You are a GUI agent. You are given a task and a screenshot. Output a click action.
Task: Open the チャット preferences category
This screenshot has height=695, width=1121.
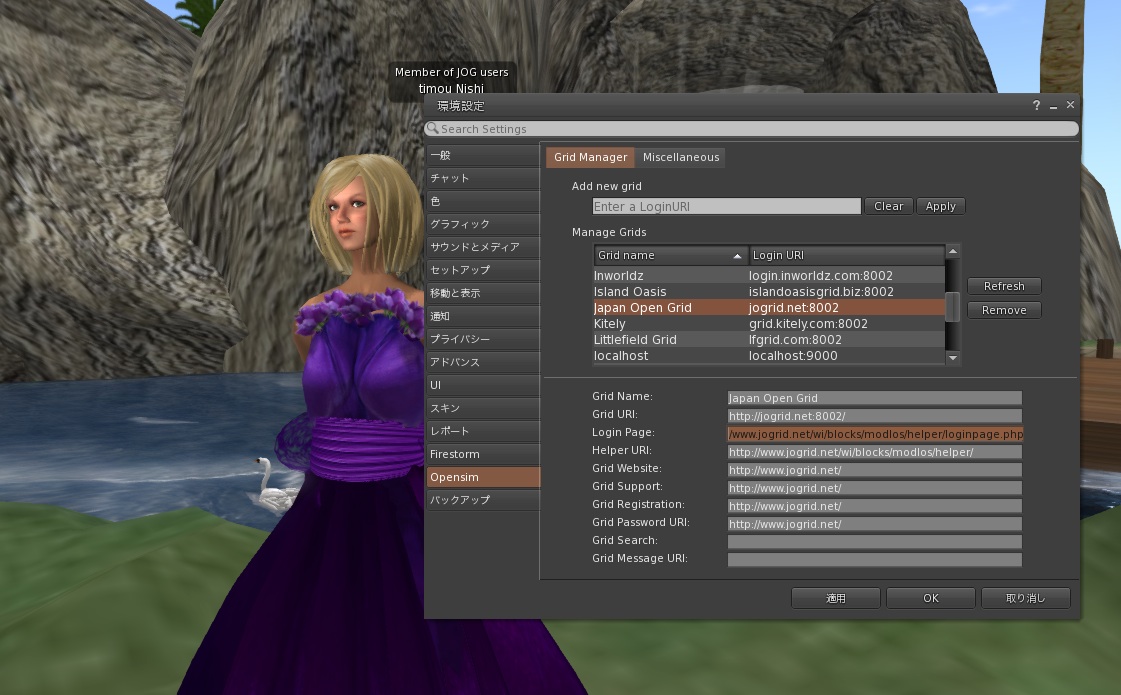tap(483, 178)
